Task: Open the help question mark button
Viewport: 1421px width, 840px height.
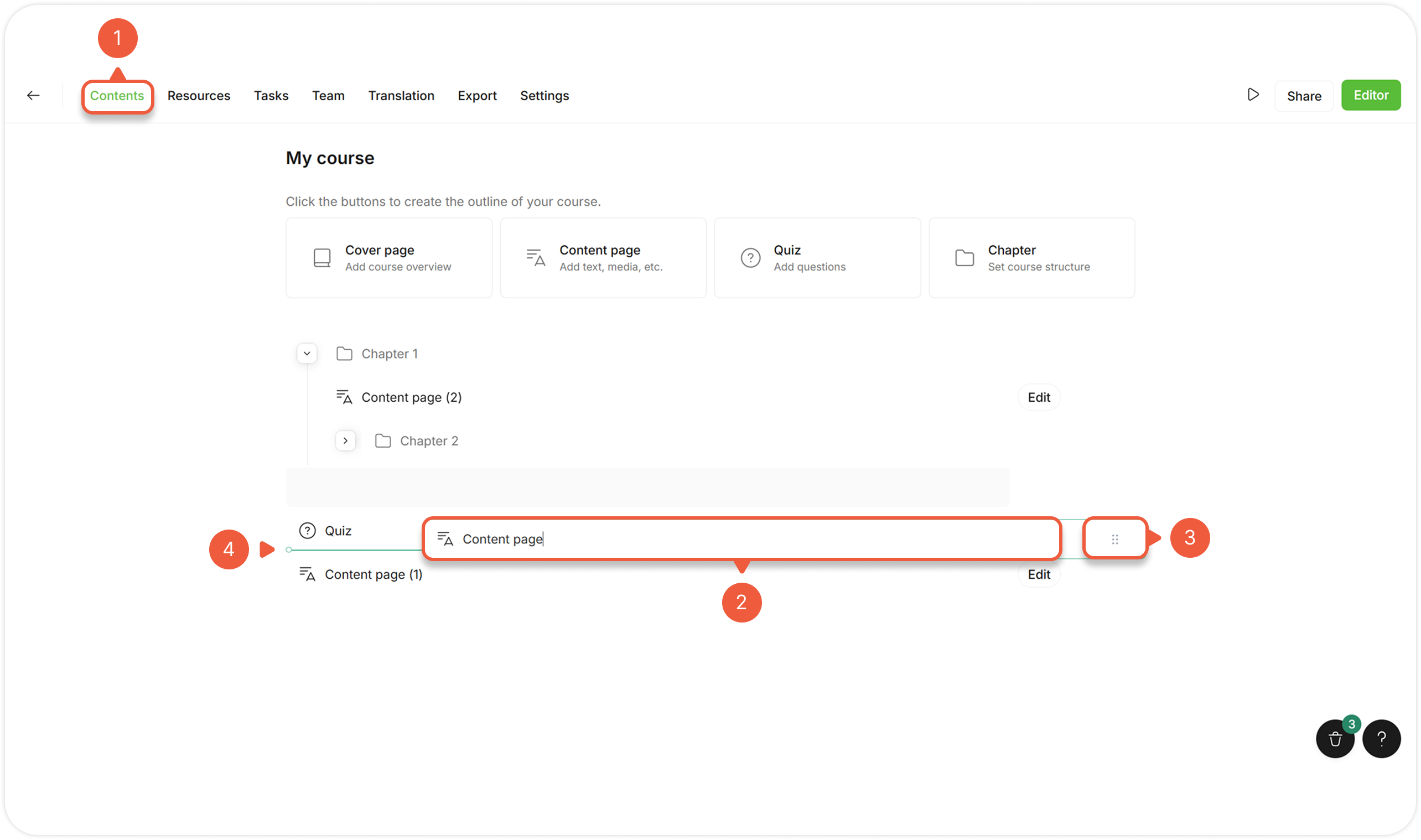Action: [1381, 739]
